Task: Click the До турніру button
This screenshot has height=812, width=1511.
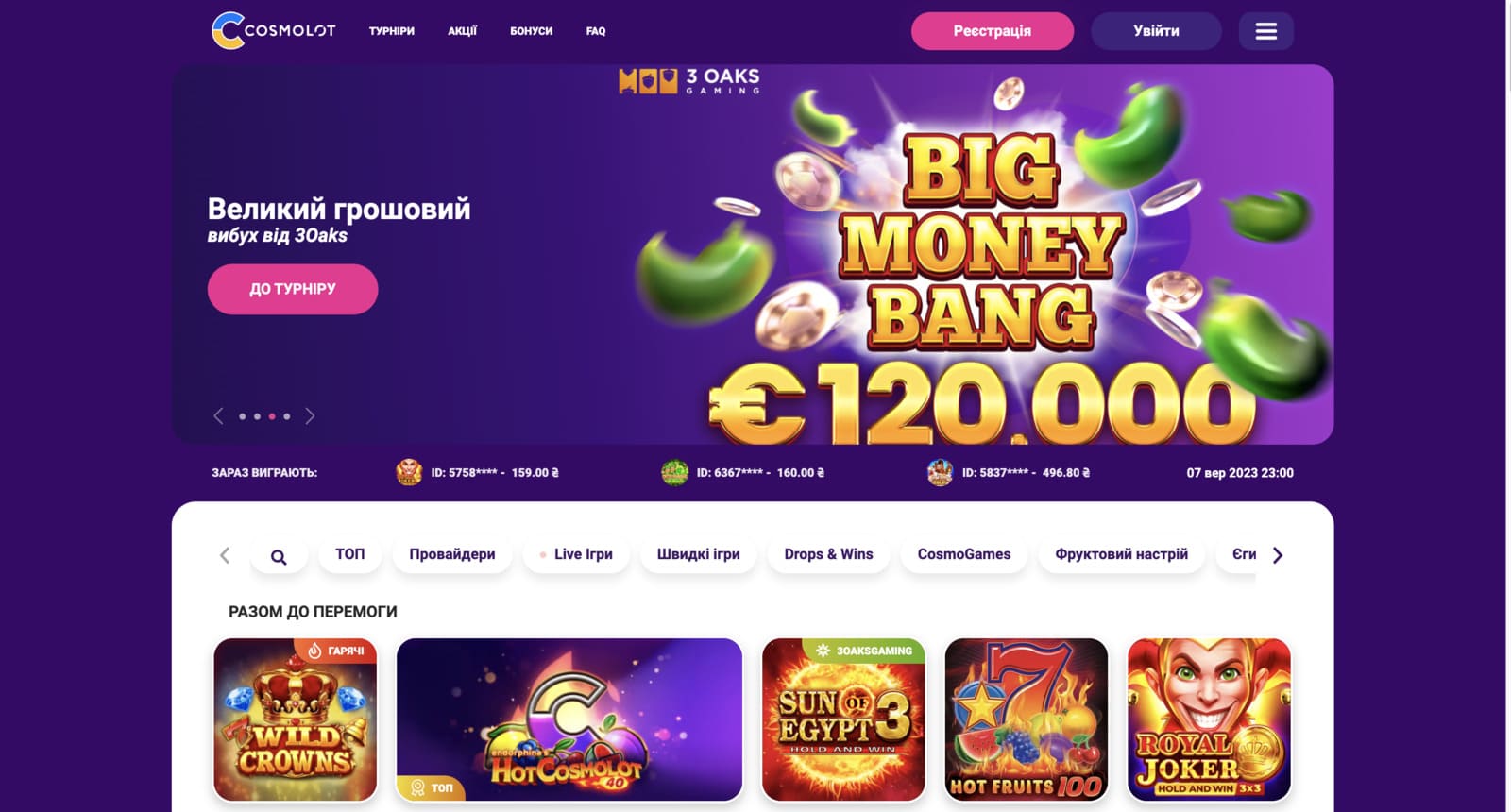Action: pyautogui.click(x=293, y=289)
